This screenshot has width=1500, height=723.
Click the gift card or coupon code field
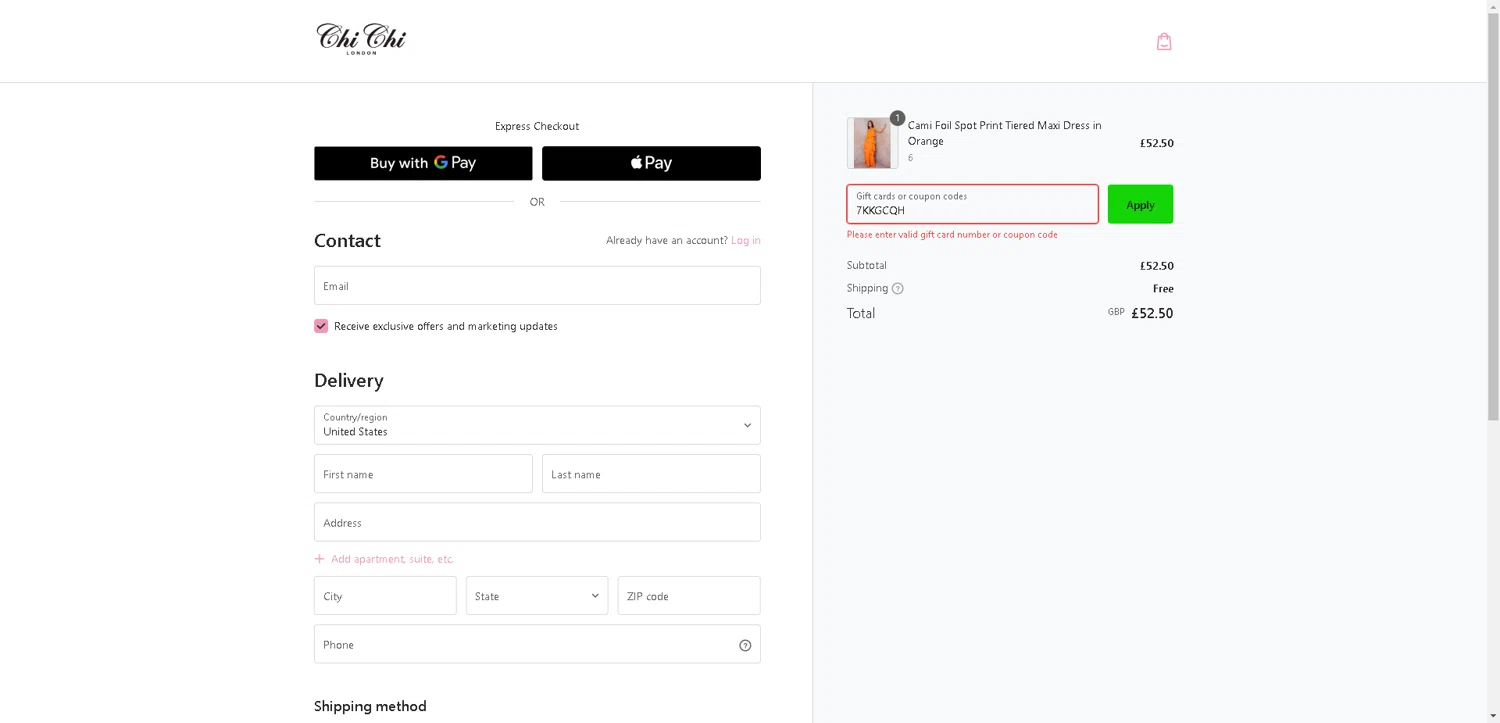click(972, 204)
